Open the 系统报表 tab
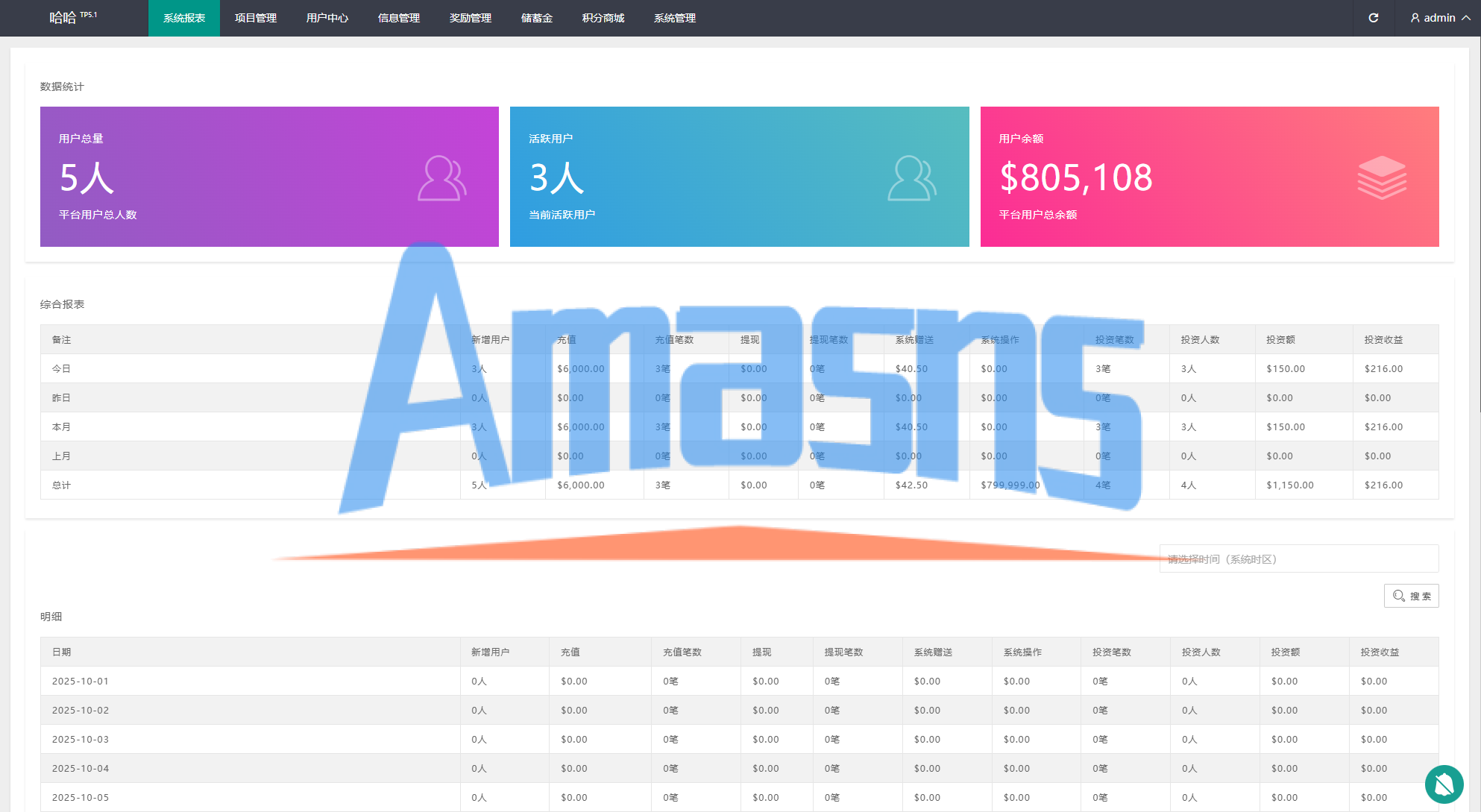1481x812 pixels. [184, 18]
